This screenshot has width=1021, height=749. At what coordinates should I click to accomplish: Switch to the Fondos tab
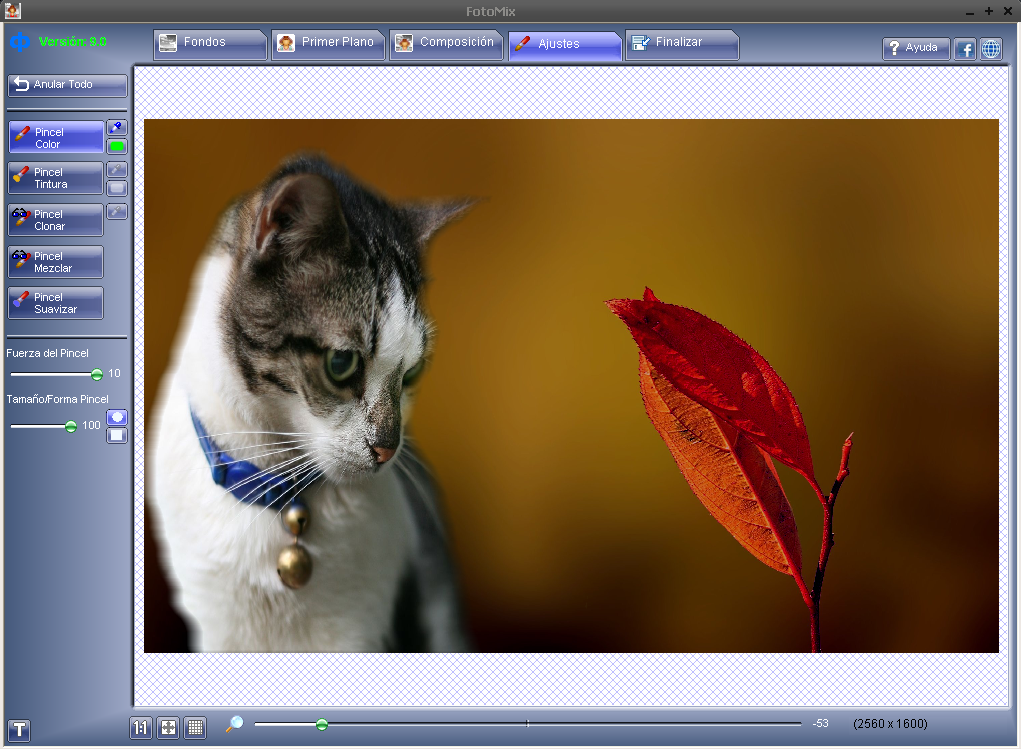[209, 44]
